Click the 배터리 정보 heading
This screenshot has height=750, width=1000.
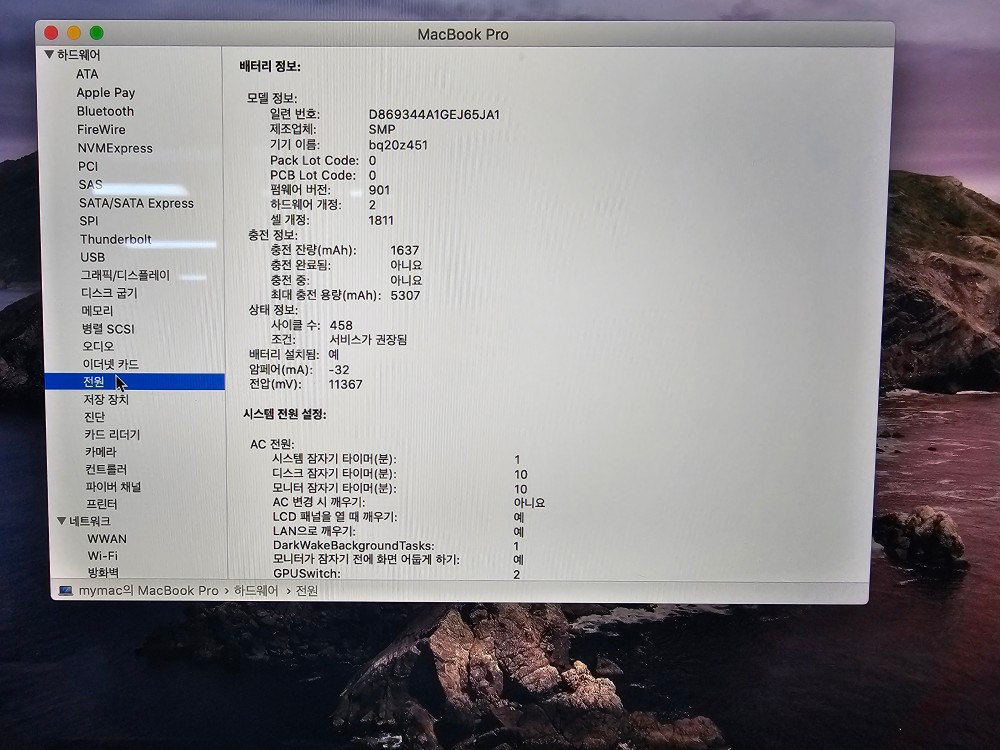(270, 66)
